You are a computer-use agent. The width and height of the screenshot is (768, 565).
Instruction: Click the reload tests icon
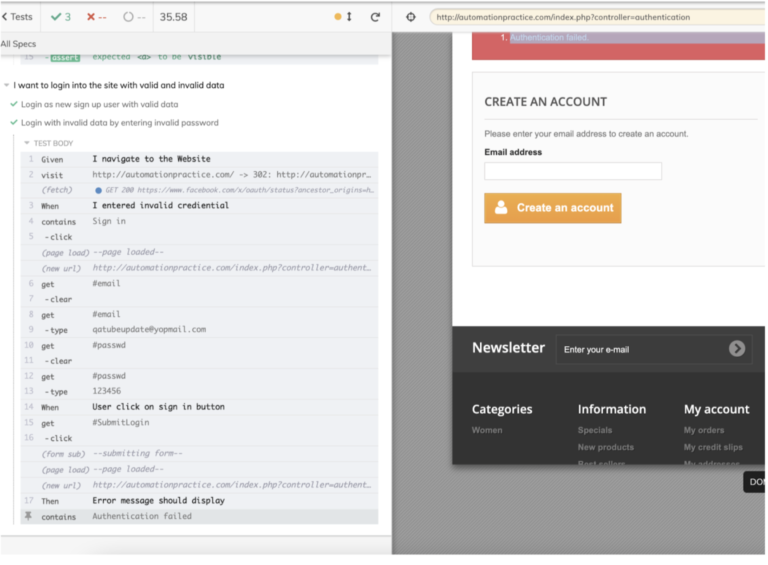(x=375, y=17)
